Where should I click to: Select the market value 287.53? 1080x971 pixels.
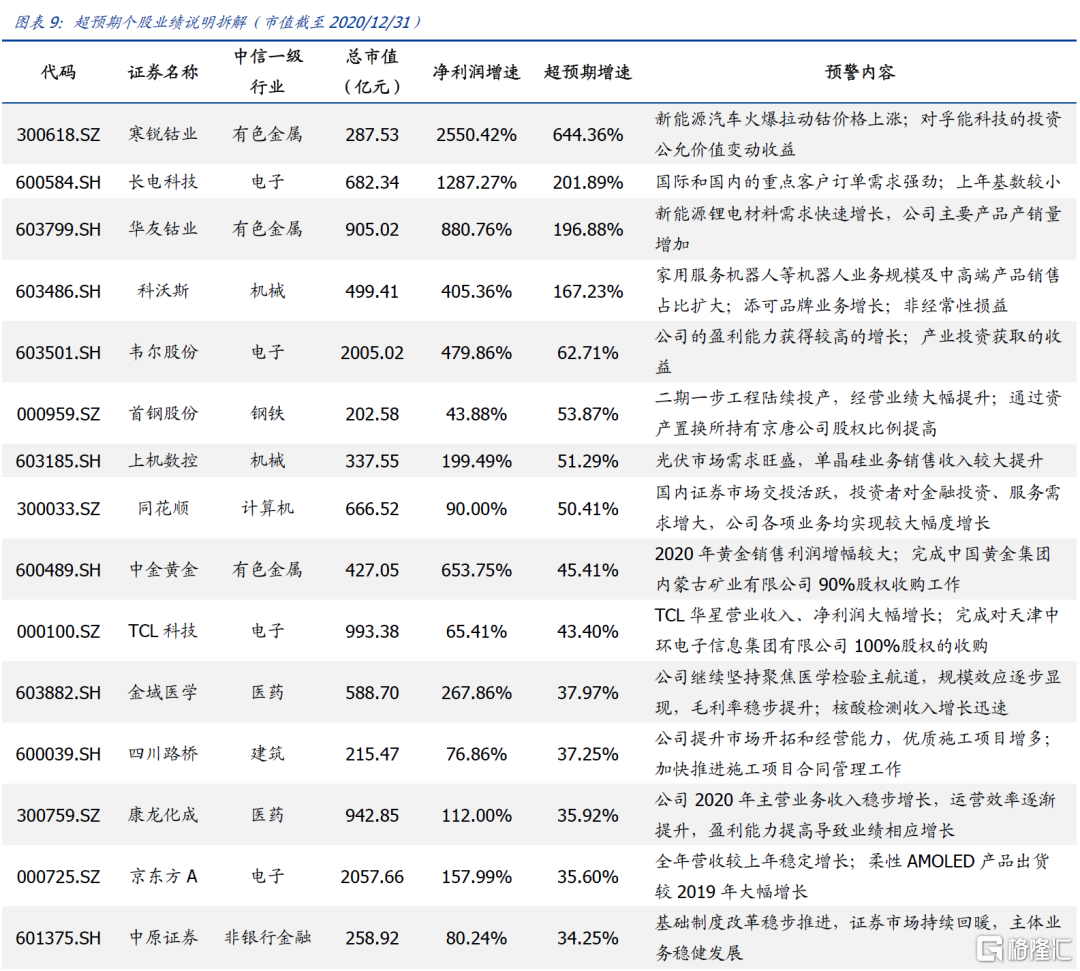372,134
